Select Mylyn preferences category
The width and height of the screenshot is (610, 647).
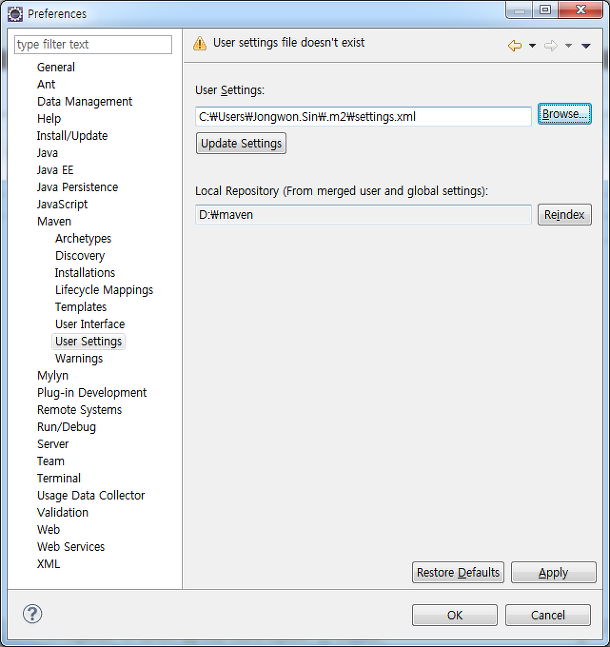tap(53, 375)
